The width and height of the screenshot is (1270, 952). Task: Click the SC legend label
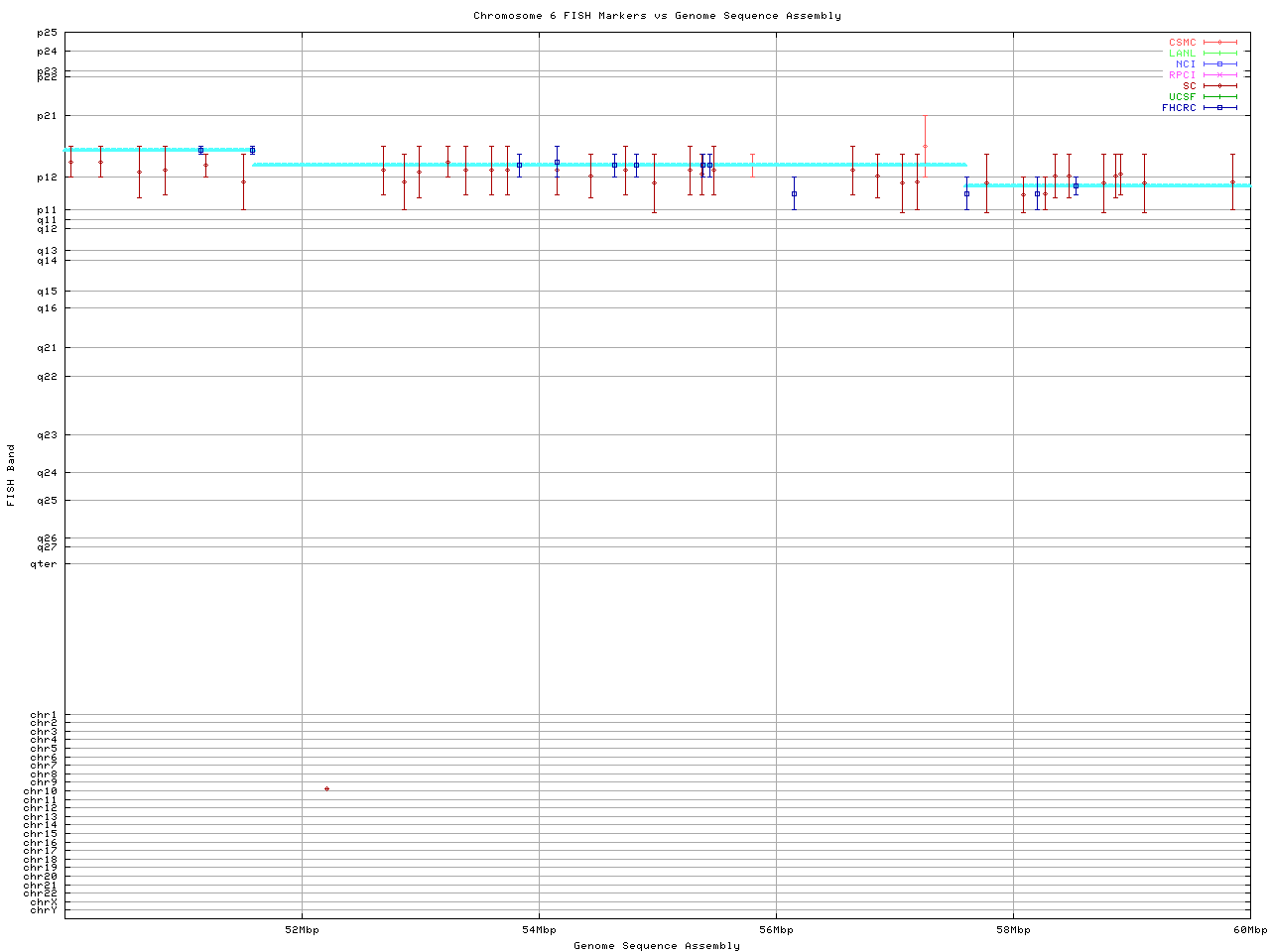[1189, 86]
